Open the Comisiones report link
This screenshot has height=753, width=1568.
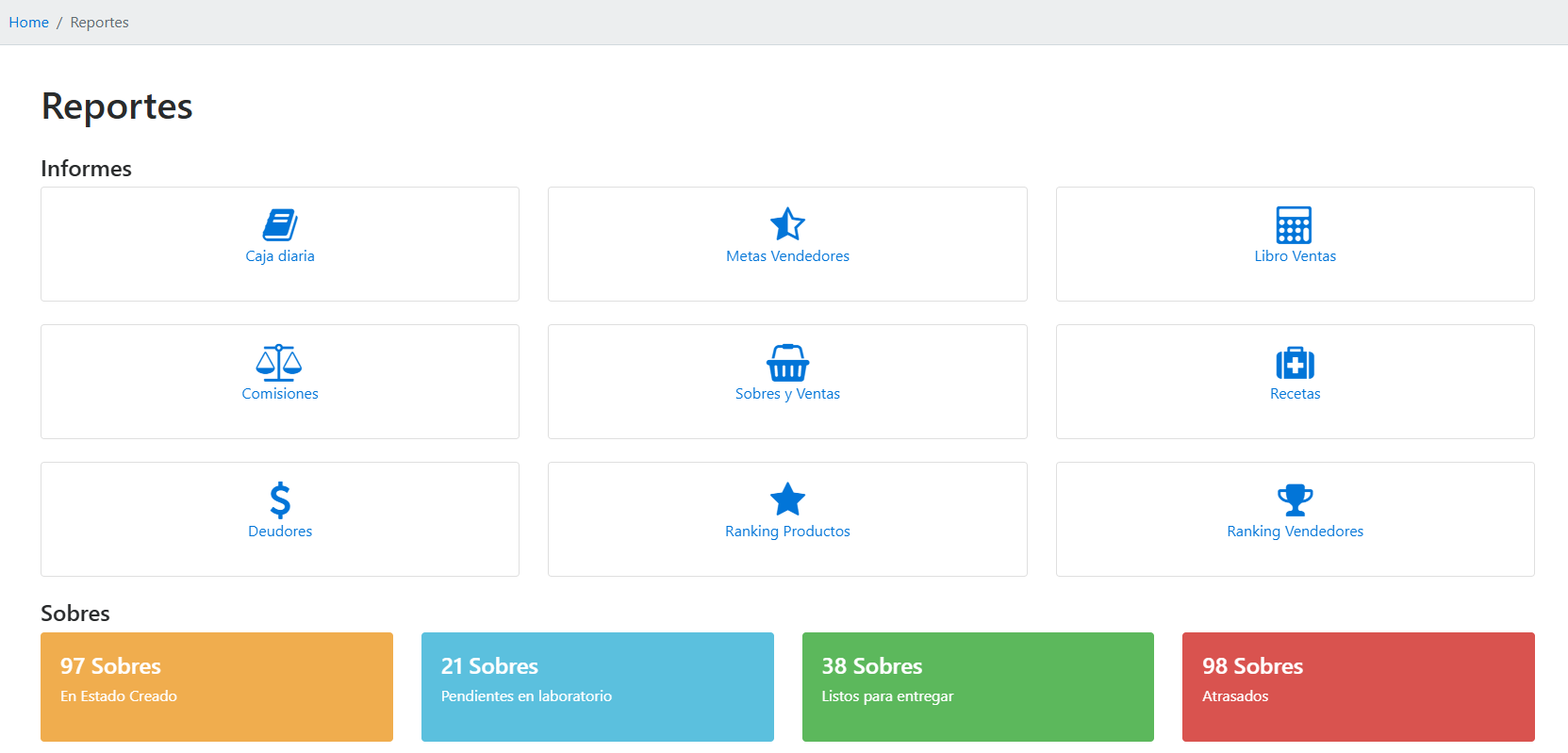tap(280, 394)
